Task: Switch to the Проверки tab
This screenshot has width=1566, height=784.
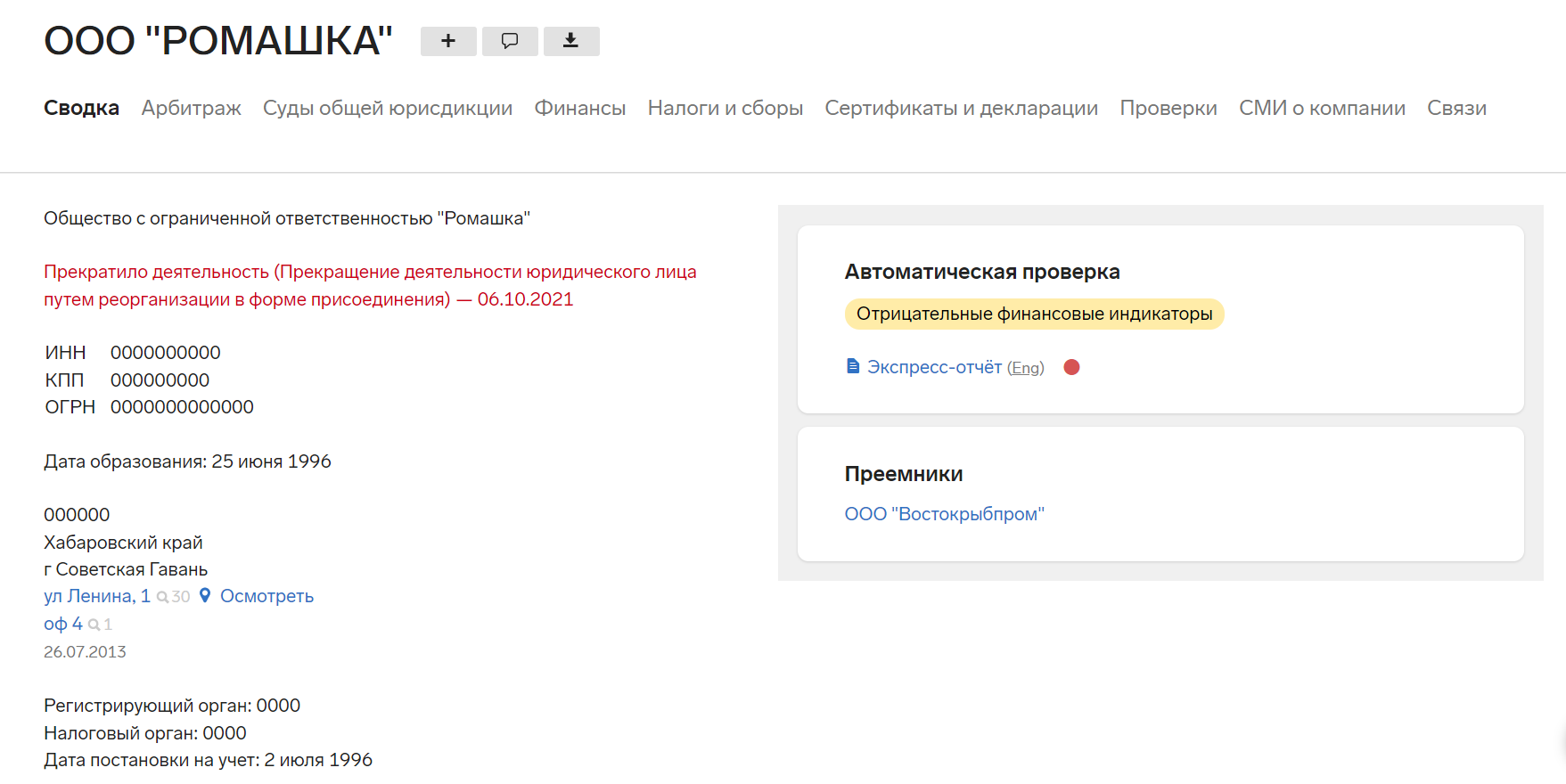Action: (x=1168, y=108)
